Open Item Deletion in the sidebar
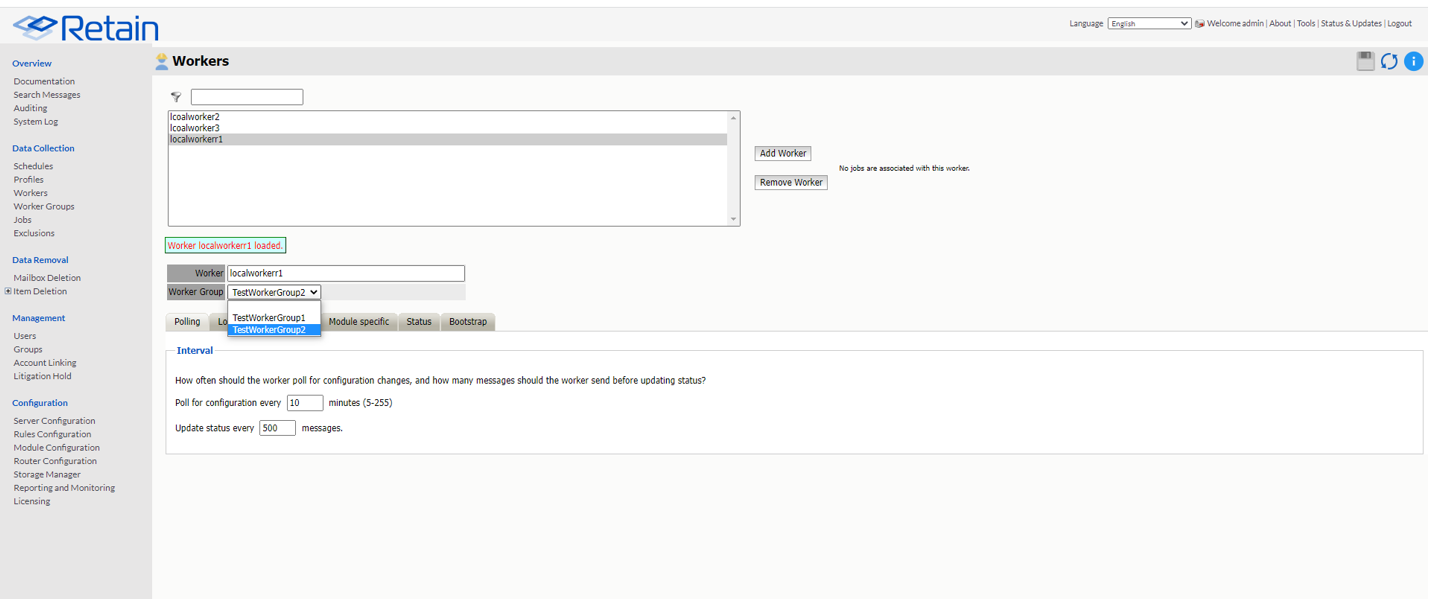Screen dimensions: 1432x599 coord(40,292)
